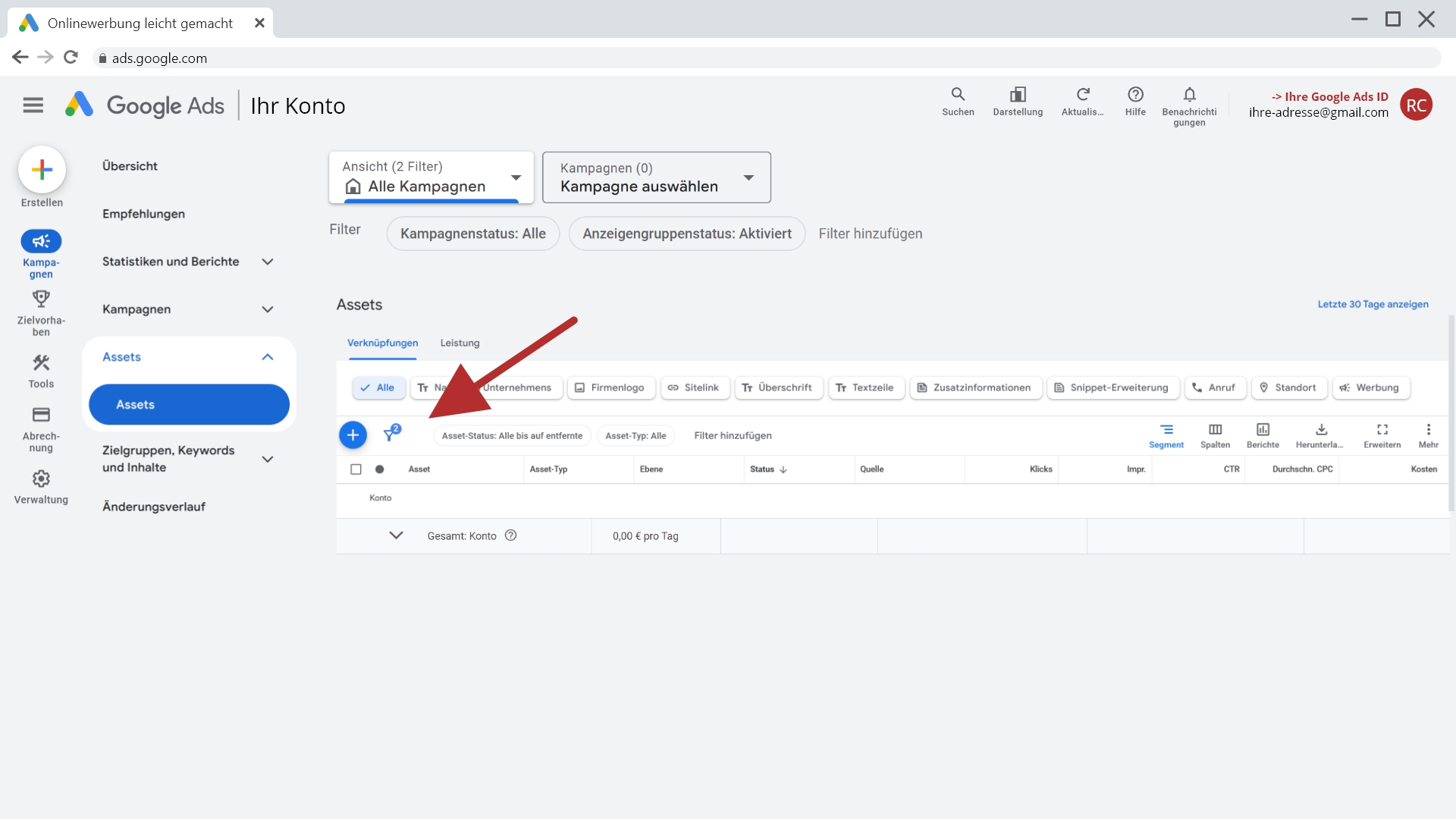Expand the Gesamt: Konto row chevron
Image resolution: width=1456 pixels, height=819 pixels.
396,535
